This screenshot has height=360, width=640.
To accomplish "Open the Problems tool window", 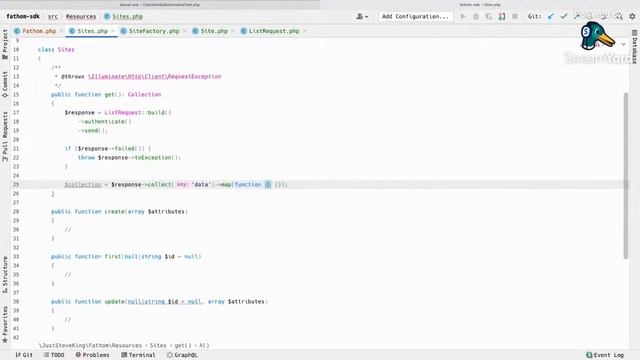I will 92,355.
